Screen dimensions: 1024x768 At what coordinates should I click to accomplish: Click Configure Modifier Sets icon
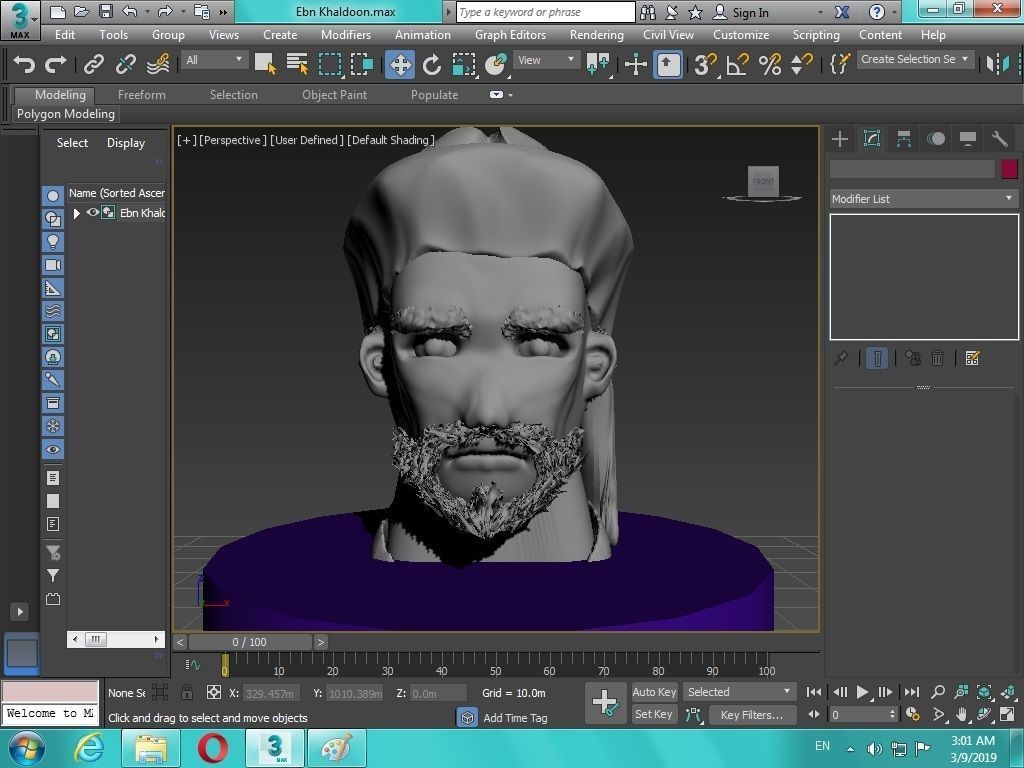click(972, 358)
